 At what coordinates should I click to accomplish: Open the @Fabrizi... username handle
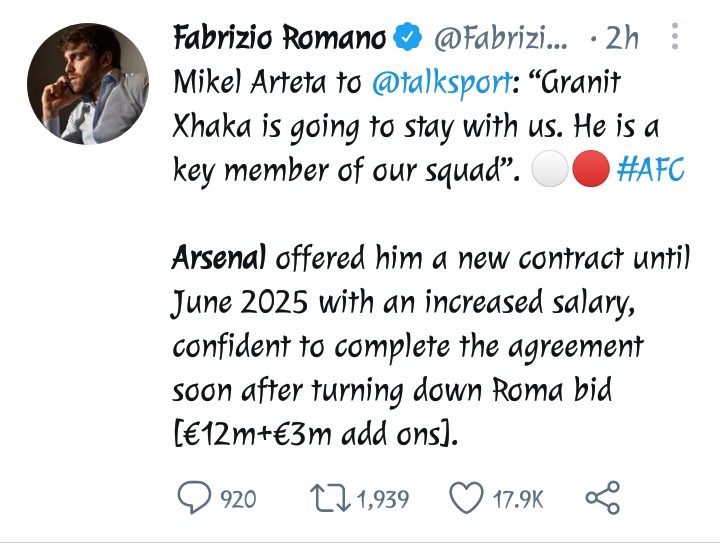pos(501,38)
